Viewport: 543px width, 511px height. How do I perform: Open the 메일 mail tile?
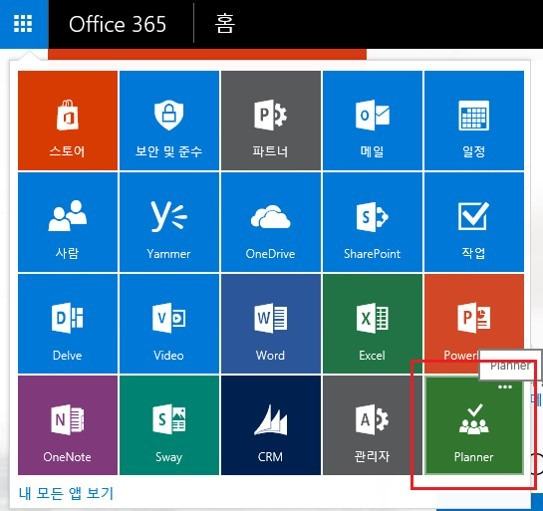pos(372,120)
